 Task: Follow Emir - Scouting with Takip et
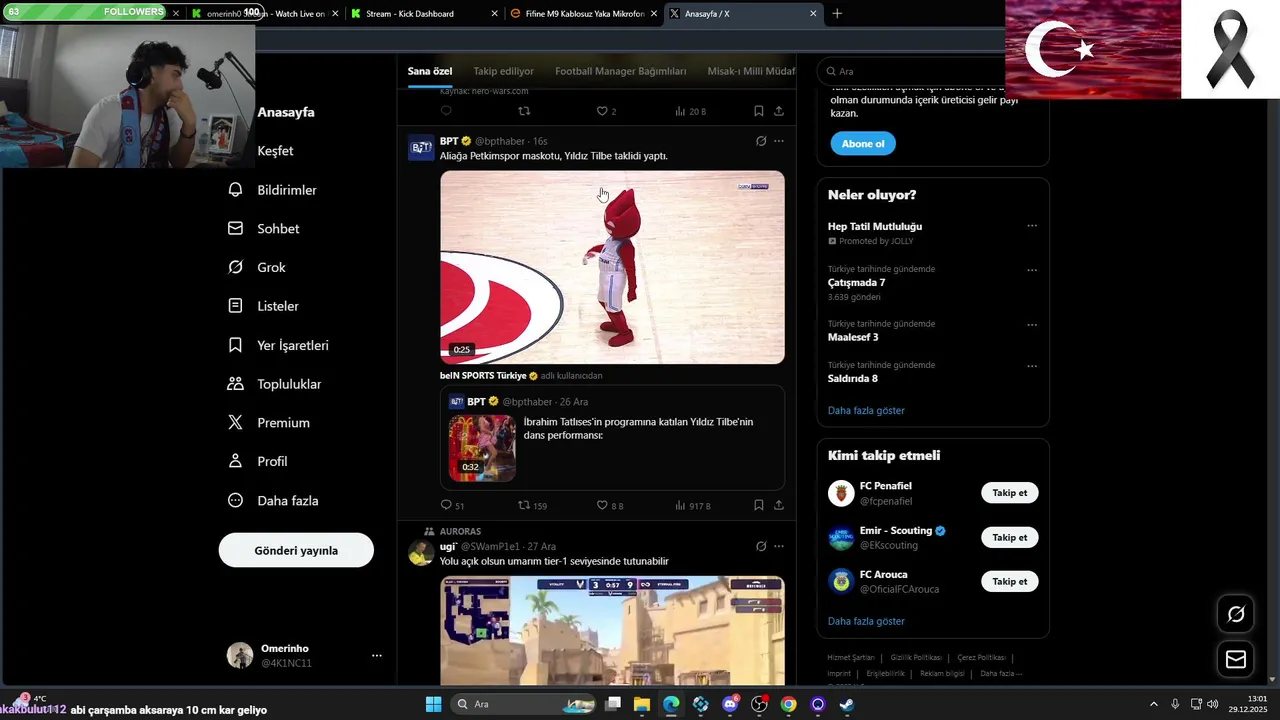coord(1009,537)
